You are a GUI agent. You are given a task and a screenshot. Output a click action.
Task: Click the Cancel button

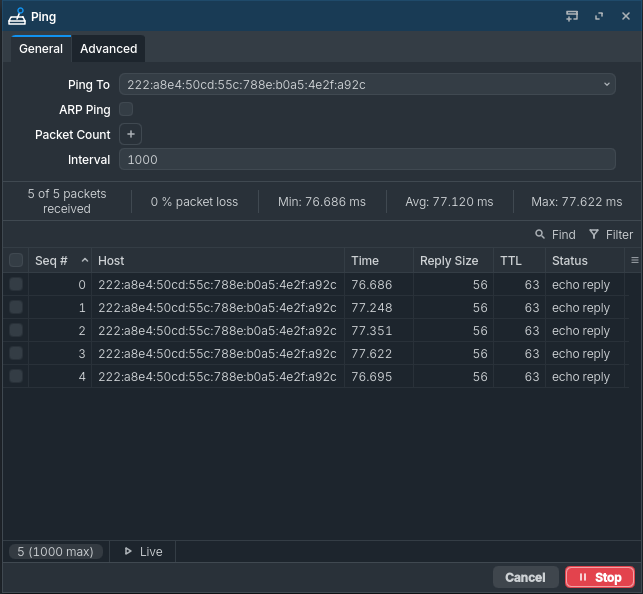pyautogui.click(x=525, y=577)
